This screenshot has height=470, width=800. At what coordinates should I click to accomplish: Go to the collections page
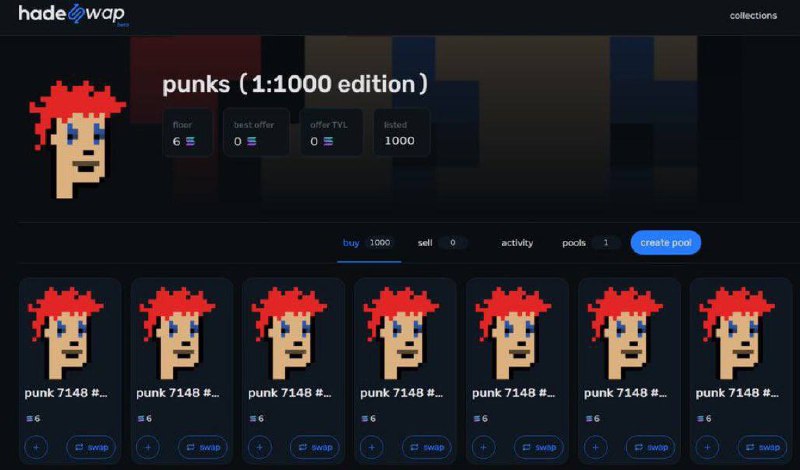tap(753, 16)
